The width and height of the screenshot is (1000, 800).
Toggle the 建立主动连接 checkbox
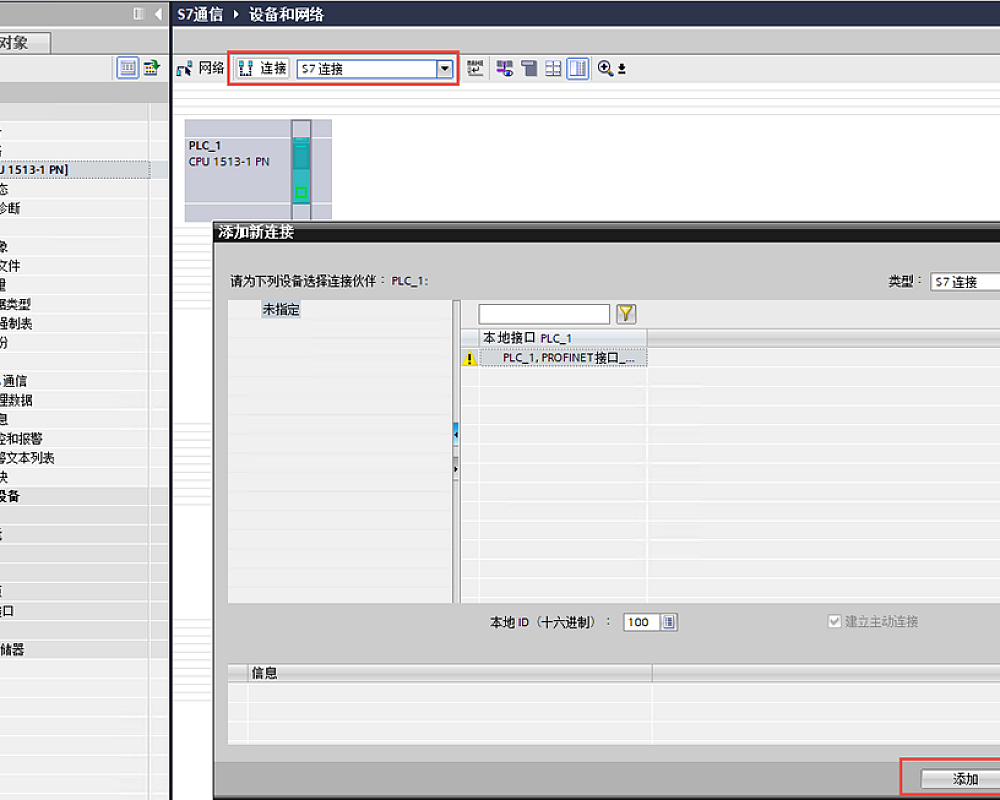[x=835, y=621]
